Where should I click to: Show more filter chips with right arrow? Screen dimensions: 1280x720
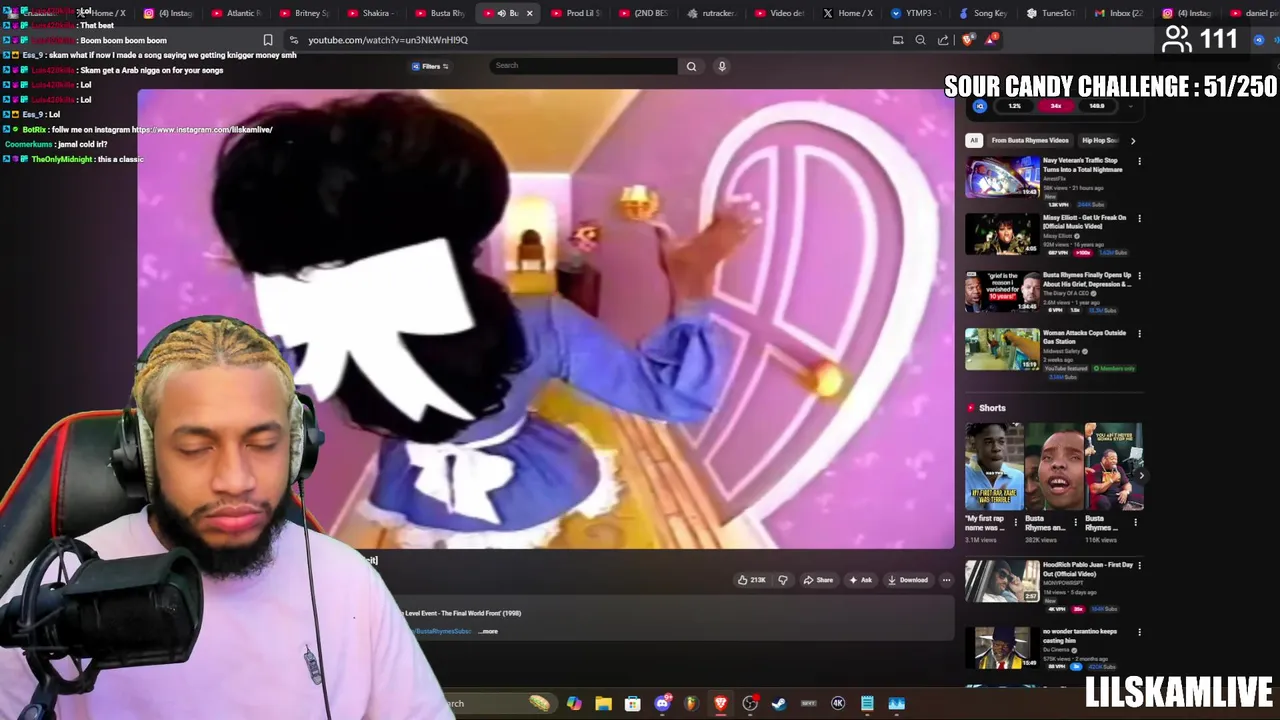point(1133,141)
